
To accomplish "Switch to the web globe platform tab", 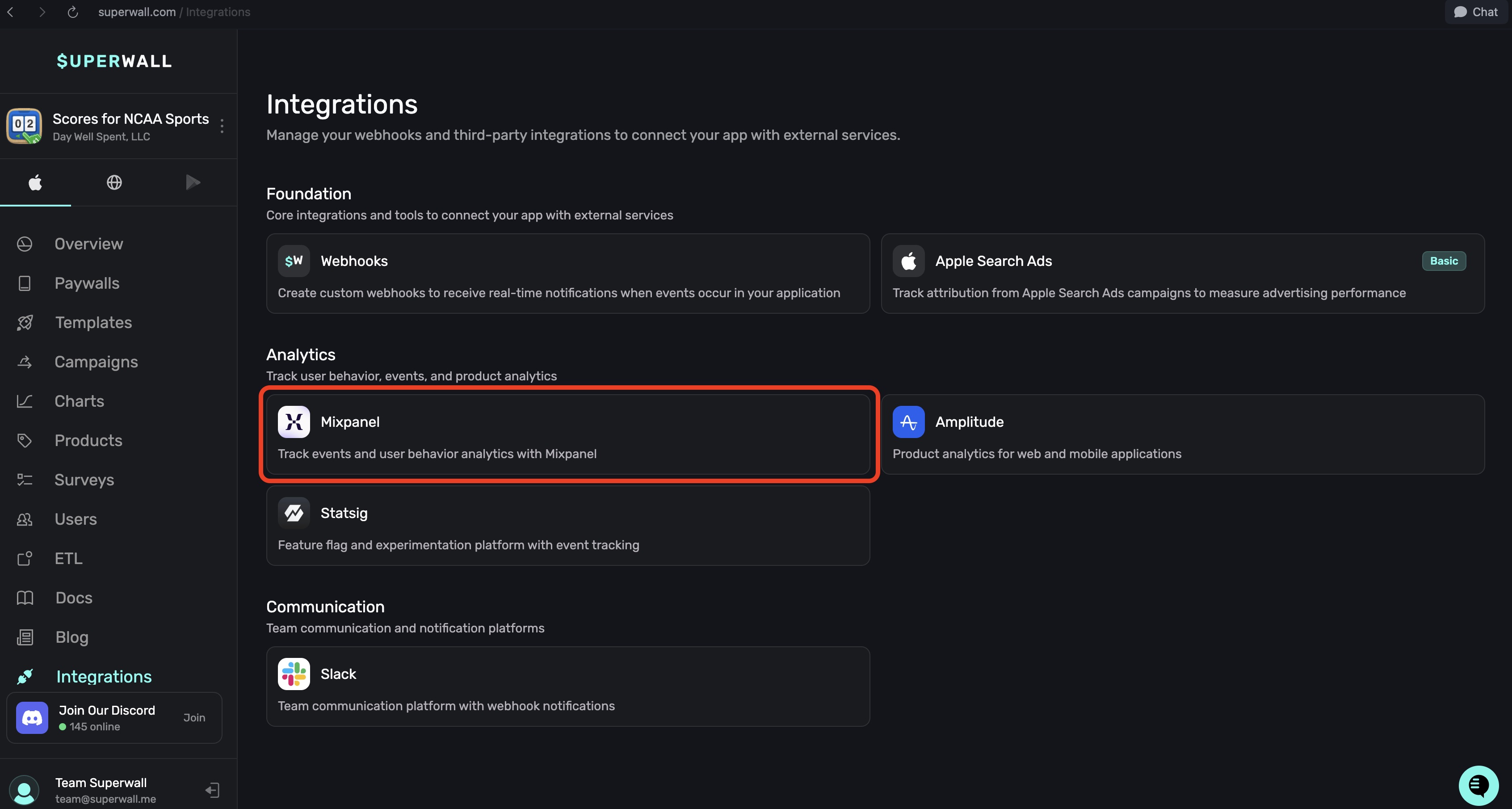I will (114, 182).
